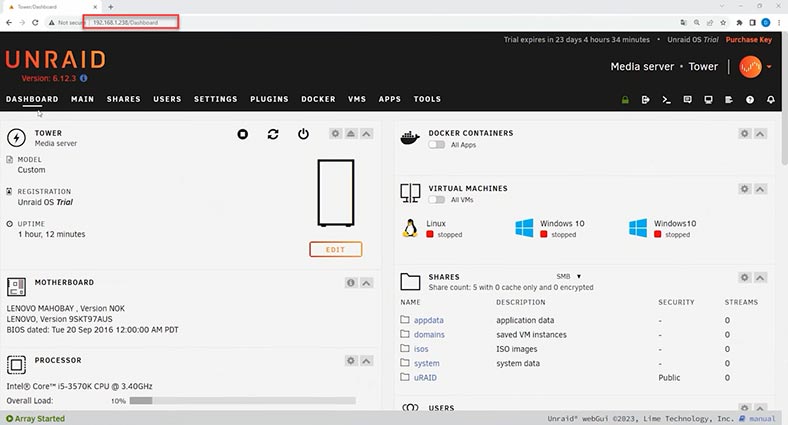Click the reboot server icon in Tower panel
Screen dimensions: 788x425
[x=273, y=134]
